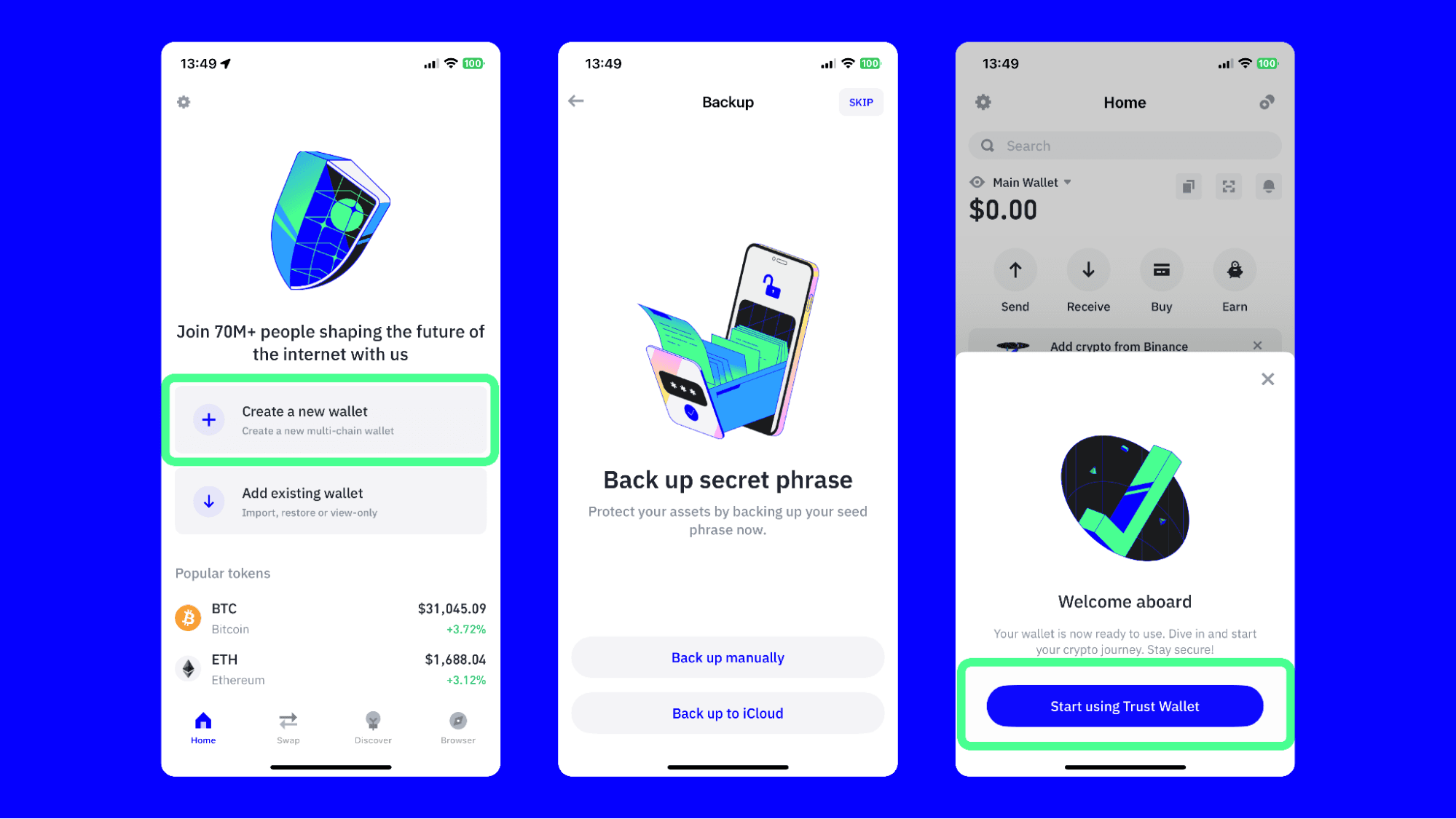Open the QR code scanner icon
This screenshot has height=819, width=1456.
[x=1229, y=186]
